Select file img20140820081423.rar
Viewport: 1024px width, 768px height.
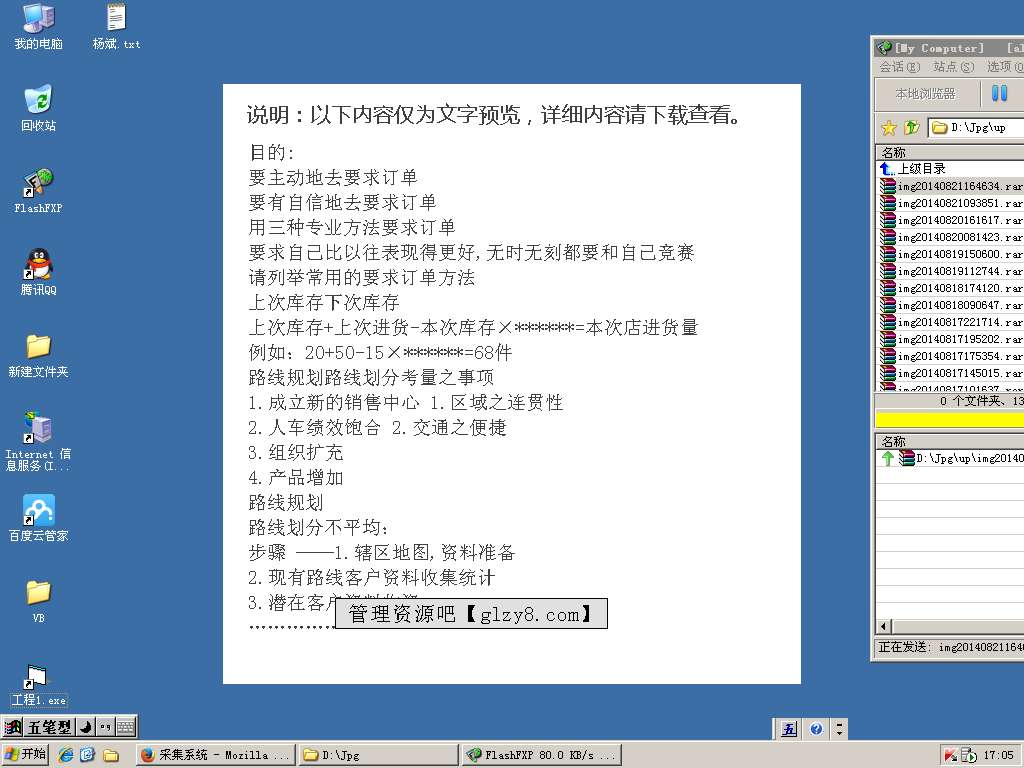pos(951,237)
